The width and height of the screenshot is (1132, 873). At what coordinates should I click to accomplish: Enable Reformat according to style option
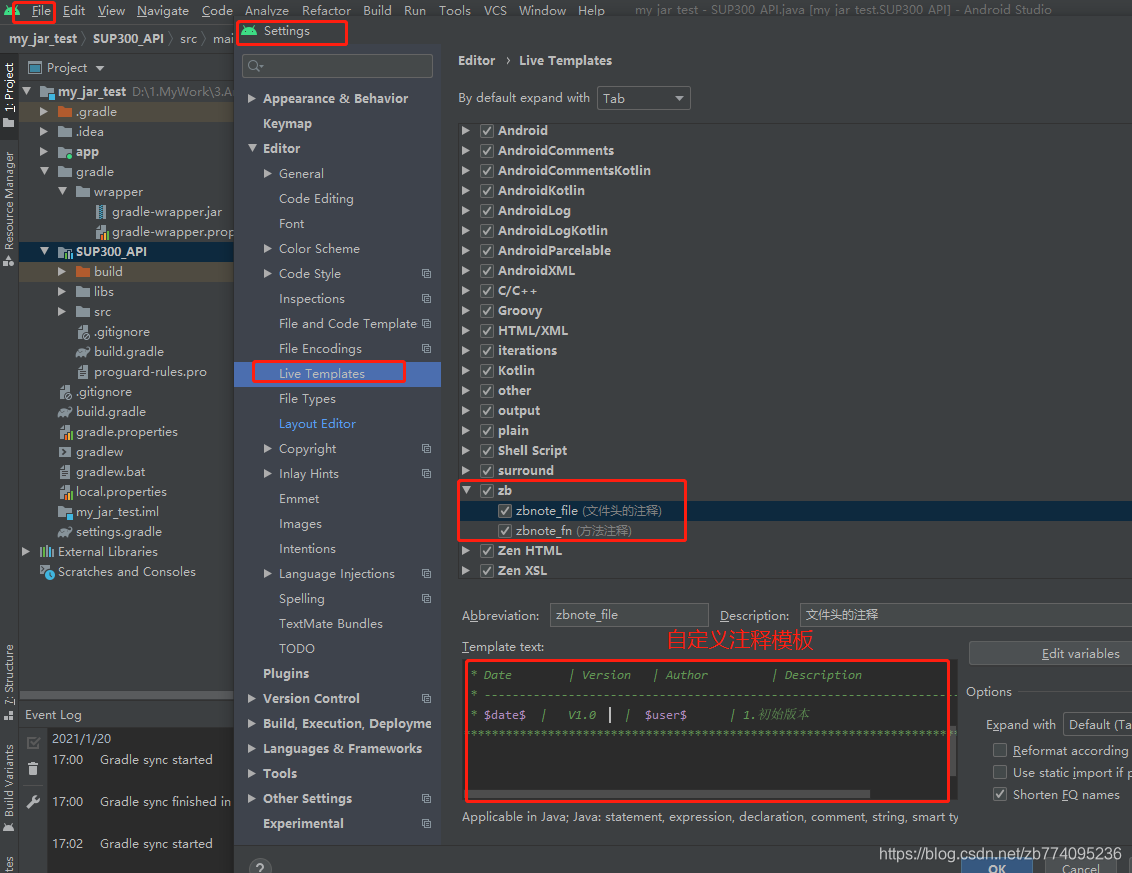click(1000, 750)
